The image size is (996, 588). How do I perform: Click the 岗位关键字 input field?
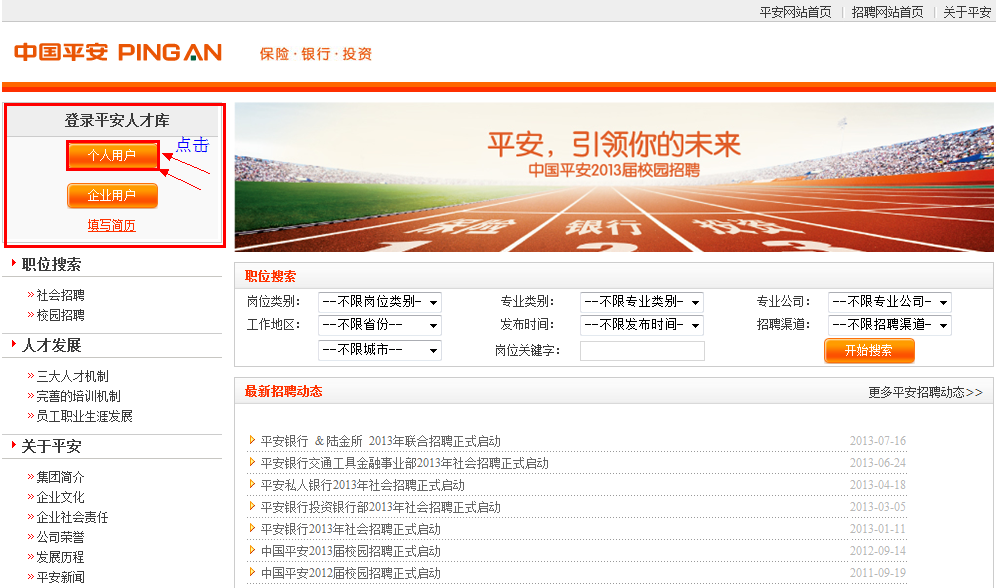(x=642, y=351)
